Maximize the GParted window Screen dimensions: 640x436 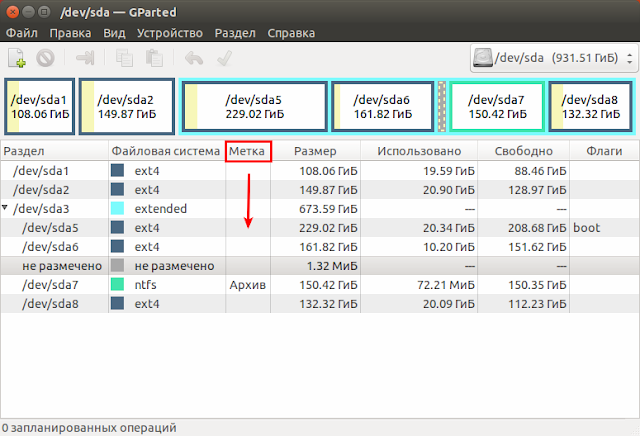pos(44,12)
